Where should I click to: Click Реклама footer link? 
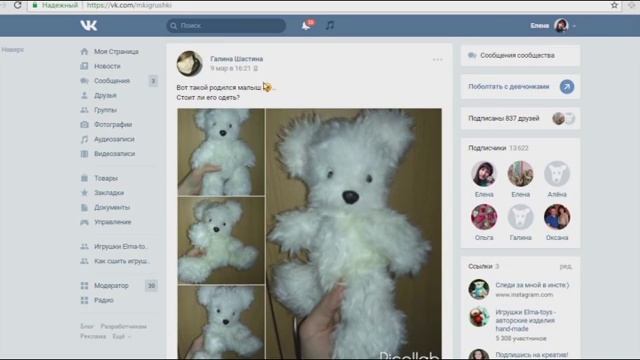93,336
